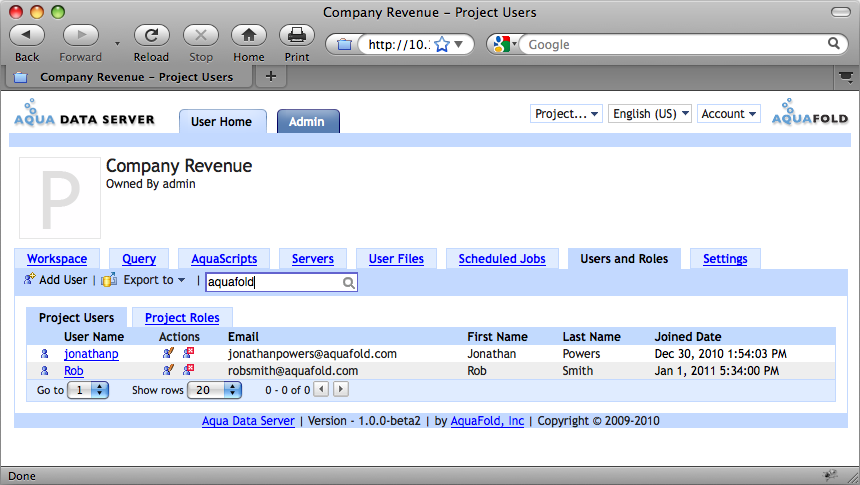Open the Workspace tab

tap(57, 258)
